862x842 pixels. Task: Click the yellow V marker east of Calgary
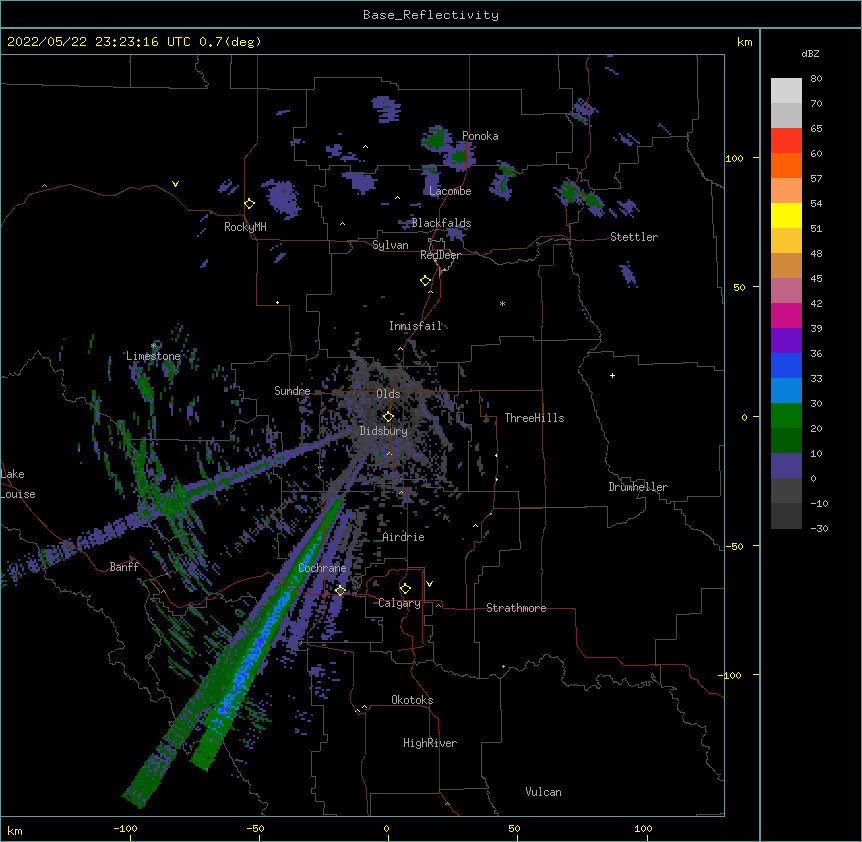(429, 584)
